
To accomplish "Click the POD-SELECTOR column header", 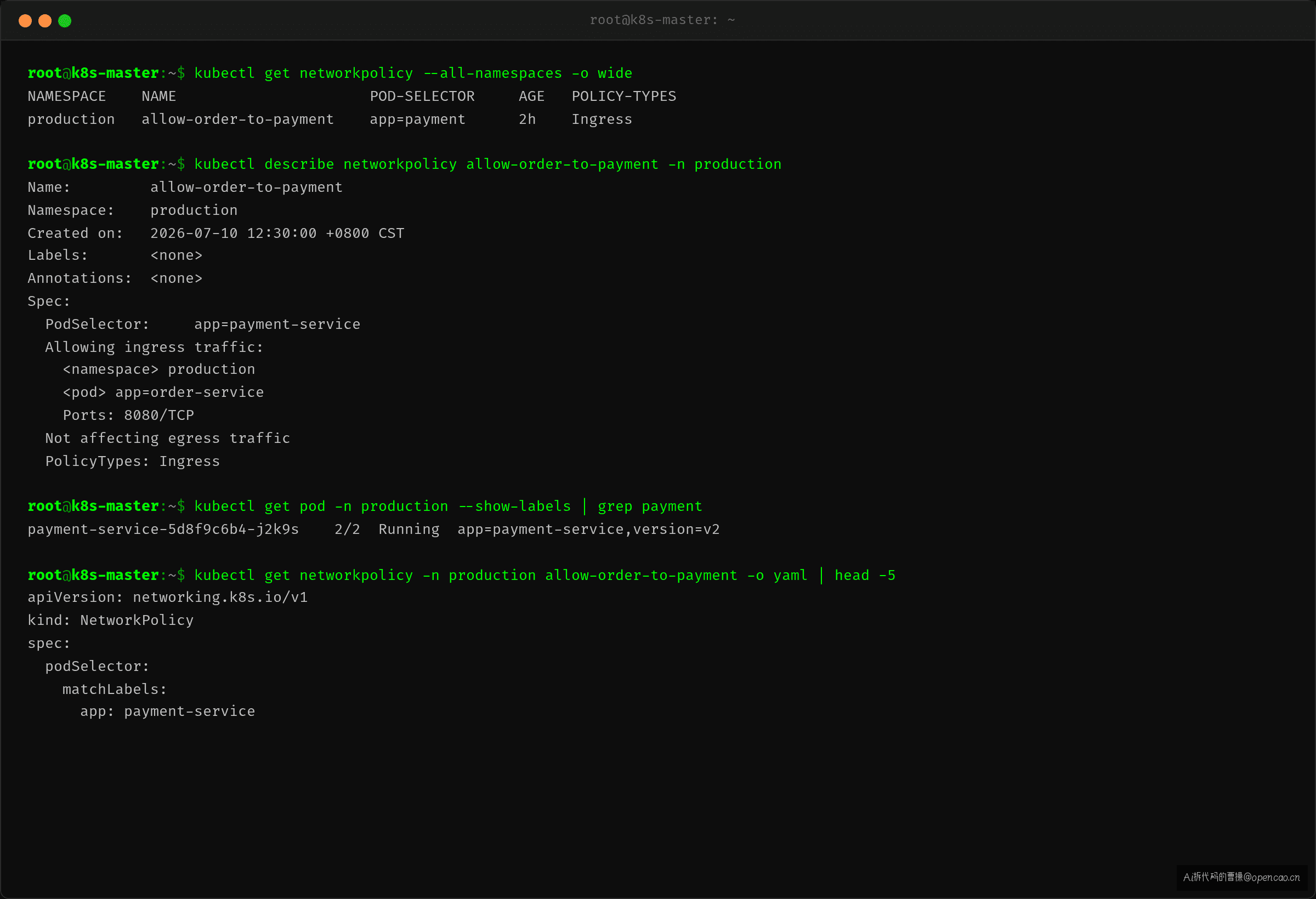I will tap(422, 96).
